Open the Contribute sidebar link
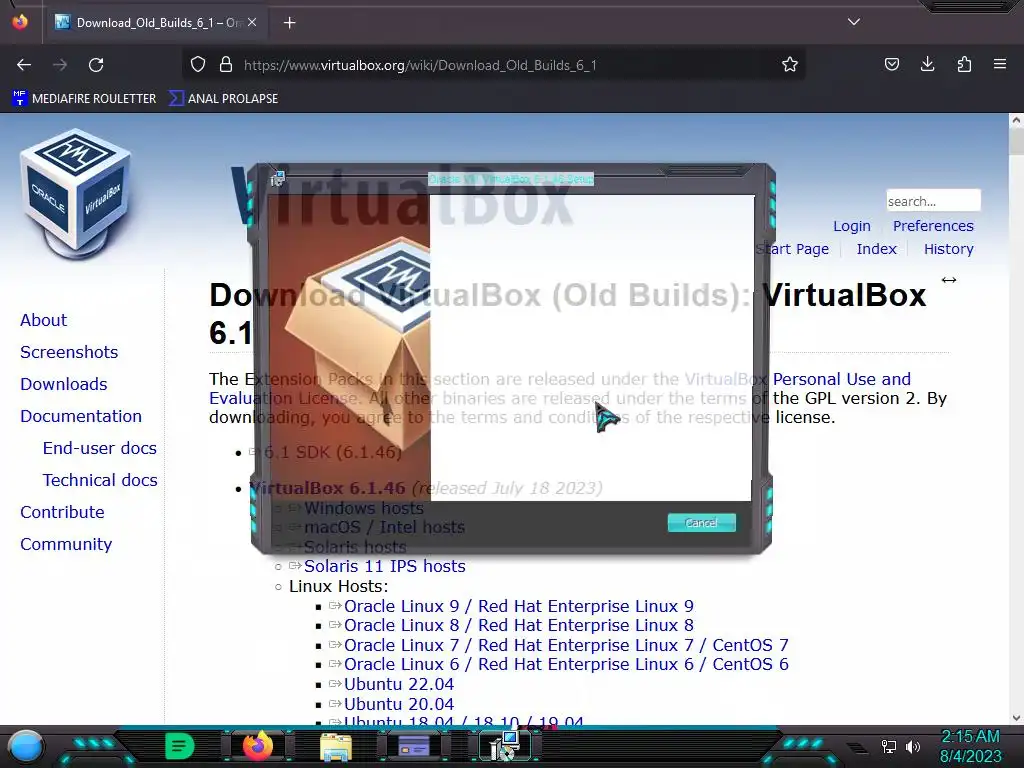1024x768 pixels. 62,512
